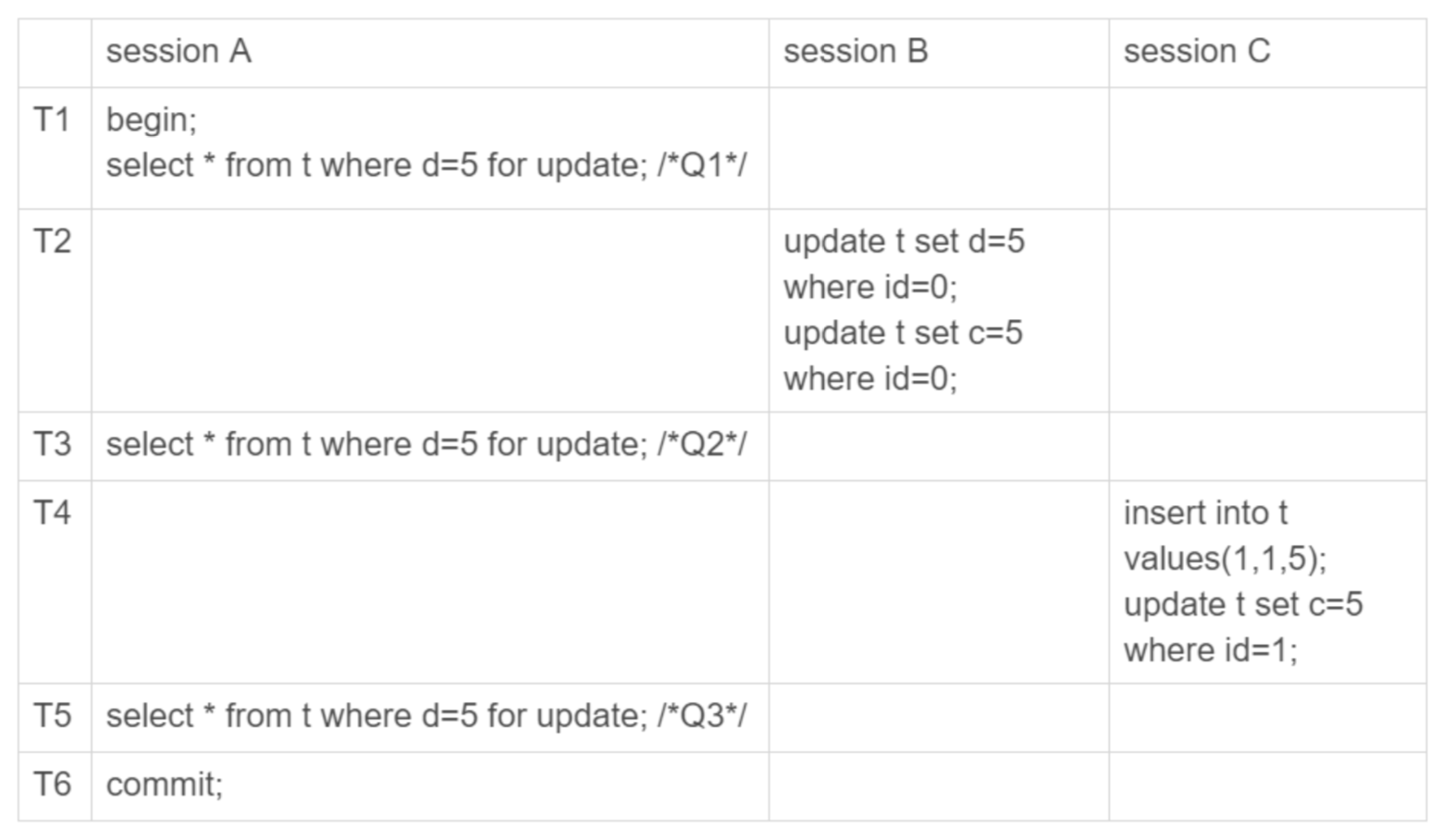The height and width of the screenshot is (838, 1456).
Task: Click the Q1 select for update statement
Action: (426, 166)
